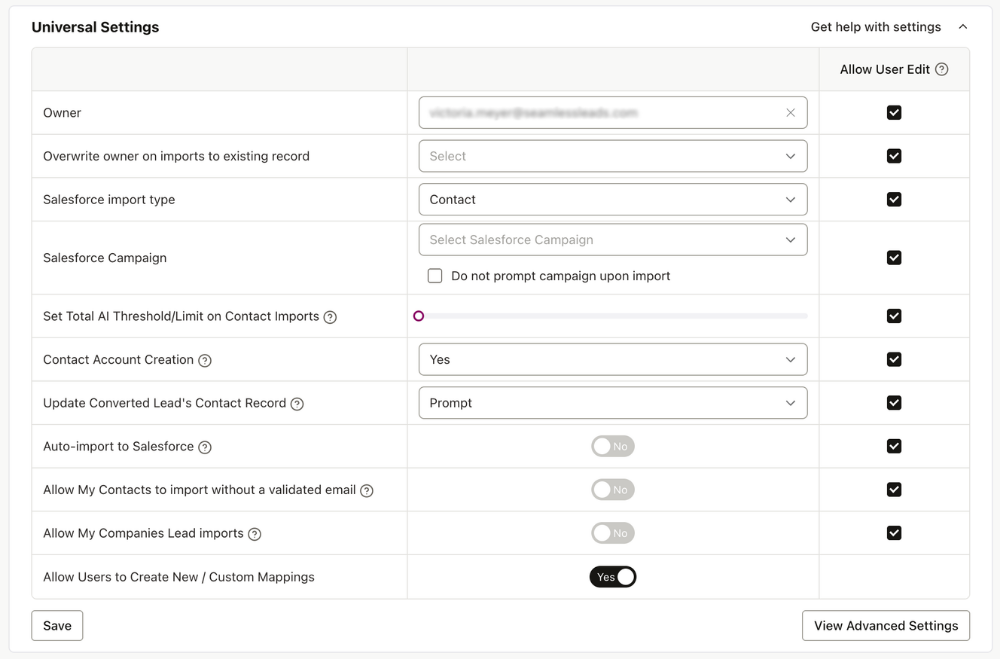The image size is (1000, 659).
Task: Open View Advanced Settings
Action: pyautogui.click(x=885, y=625)
